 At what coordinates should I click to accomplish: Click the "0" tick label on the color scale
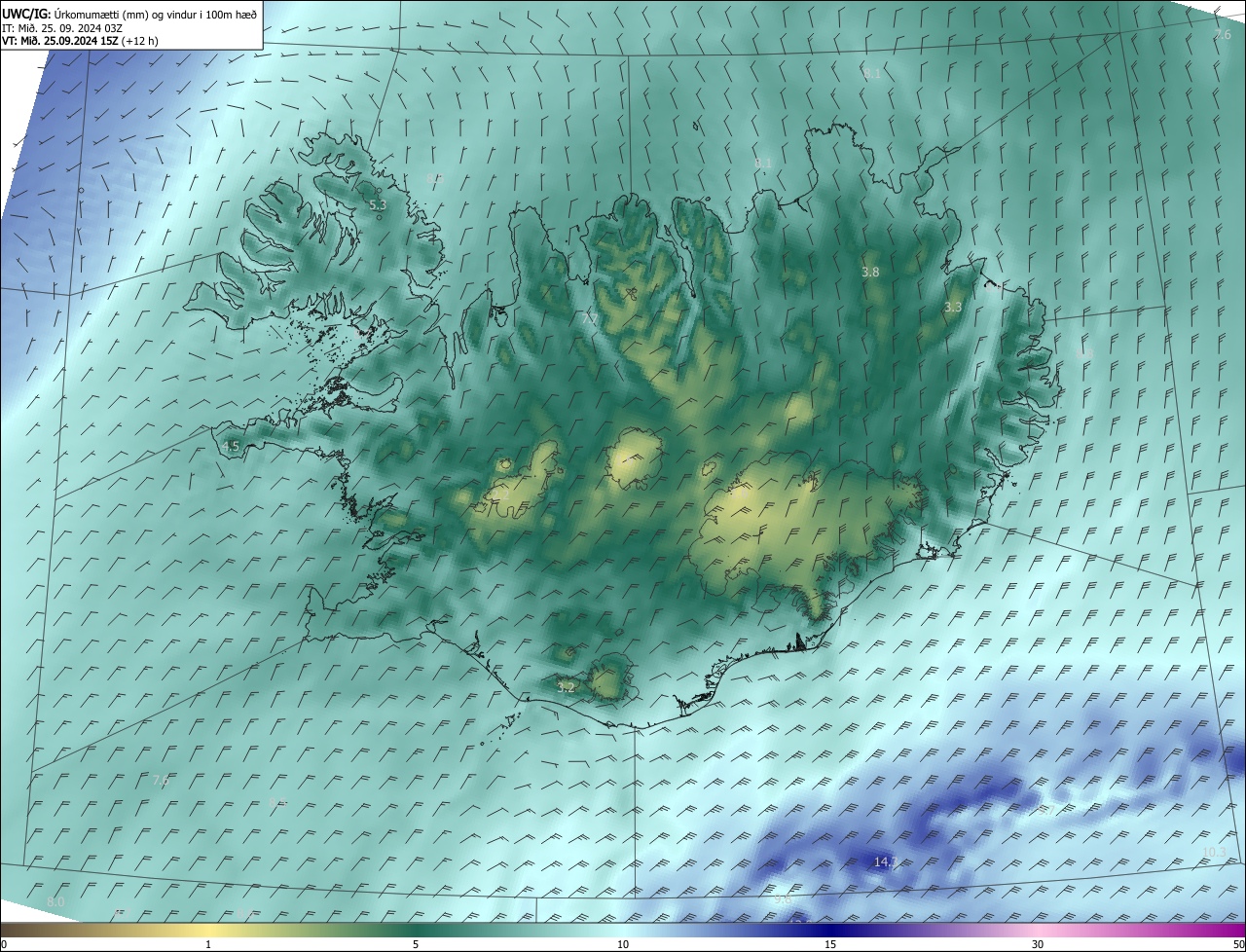point(4,945)
